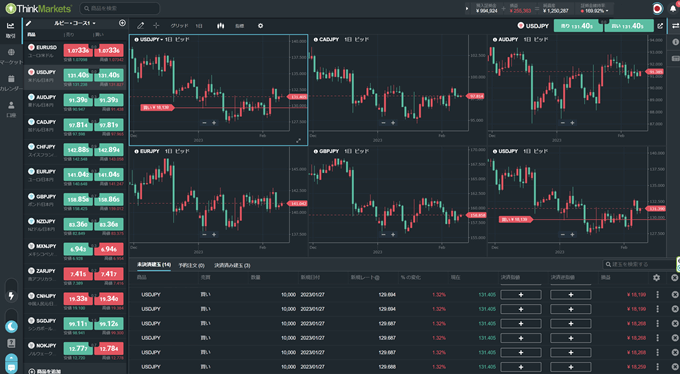Image resolution: width=680 pixels, height=374 pixels.
Task: Click the SGDJPY buy price 99.126
Action: pyautogui.click(x=109, y=324)
